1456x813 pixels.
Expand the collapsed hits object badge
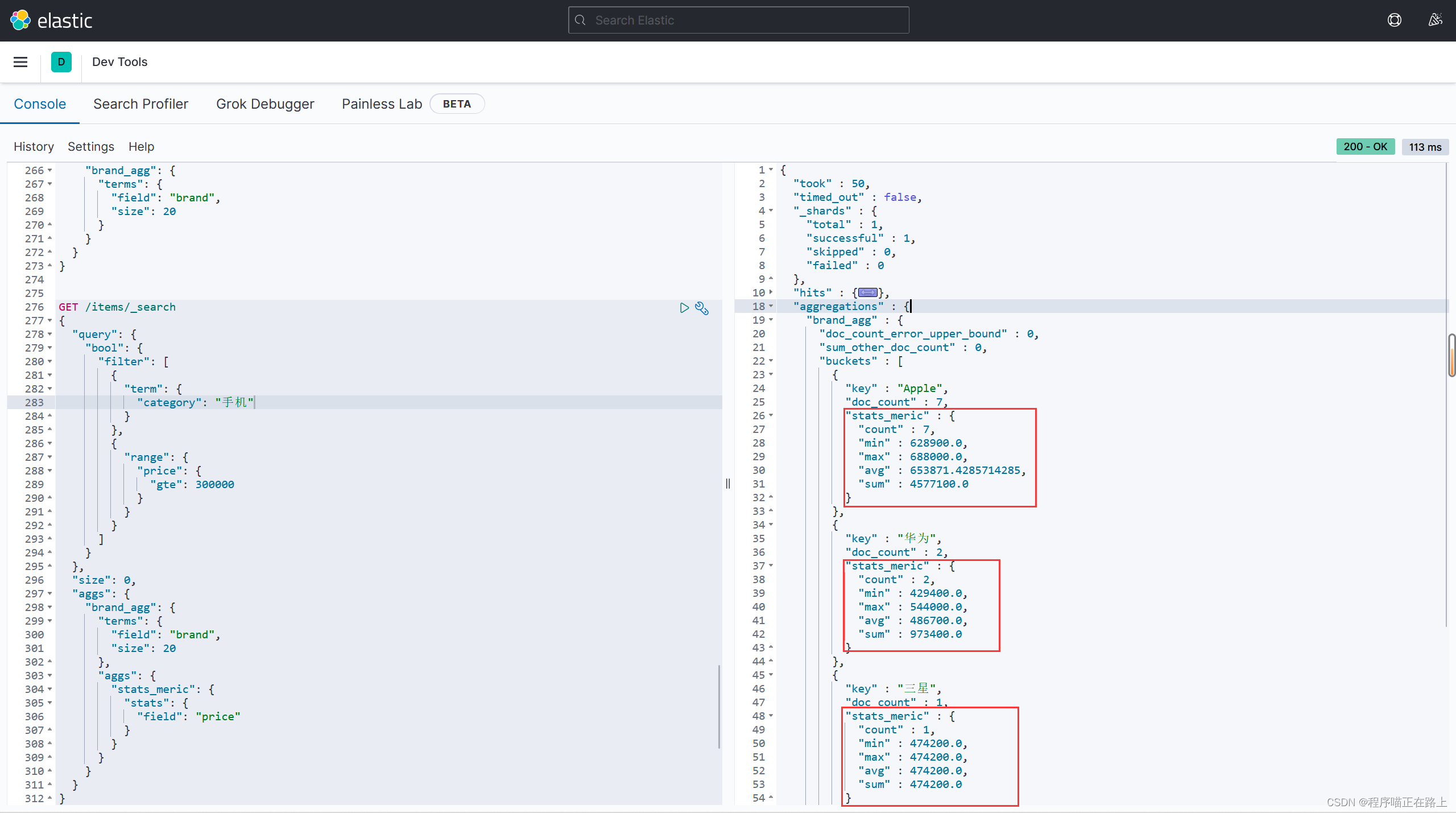pyautogui.click(x=867, y=292)
